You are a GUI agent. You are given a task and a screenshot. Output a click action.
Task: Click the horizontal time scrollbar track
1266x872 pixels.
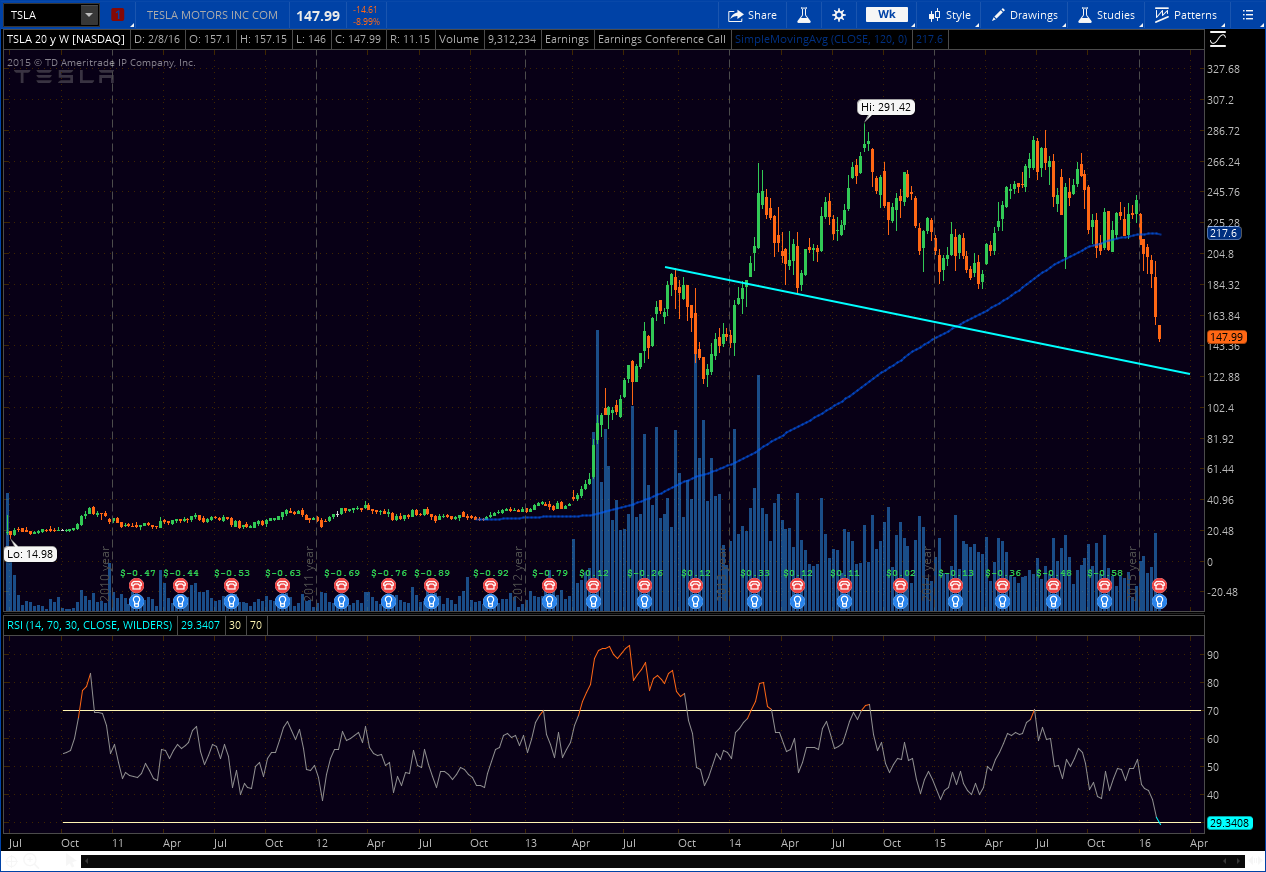[x=661, y=861]
